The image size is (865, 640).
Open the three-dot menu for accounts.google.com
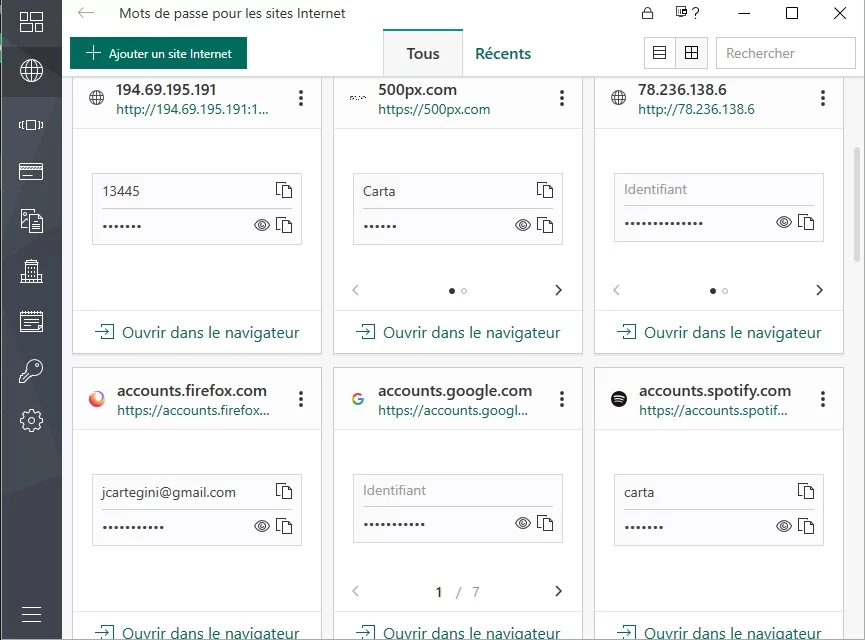(562, 399)
